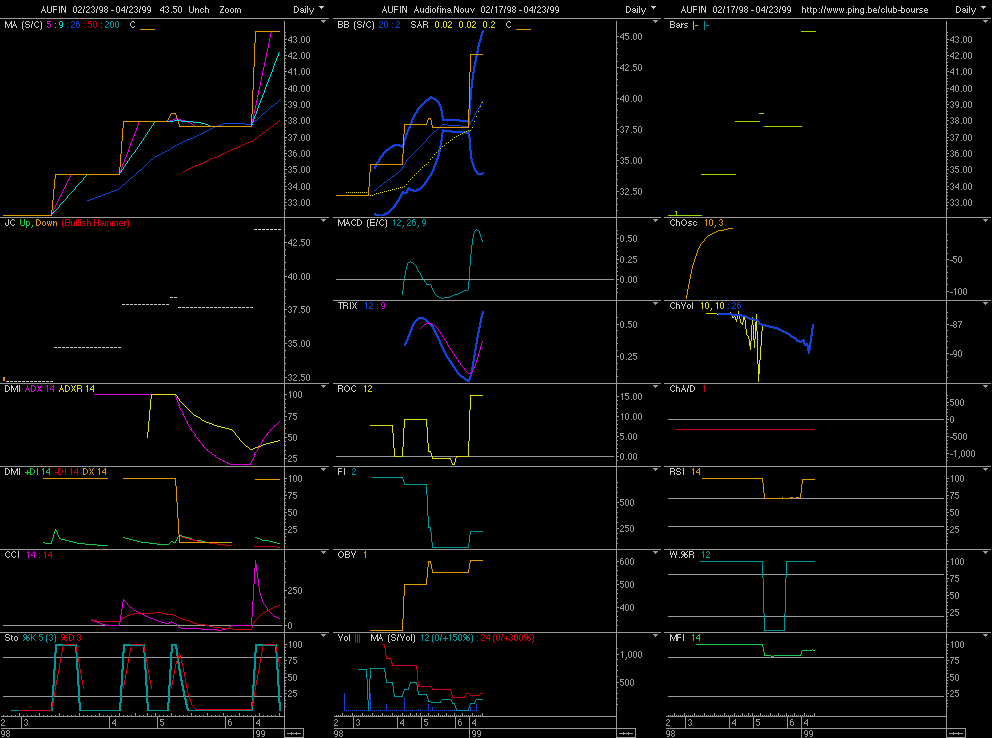The height and width of the screenshot is (738, 992).
Task: Expand the DMI ADX panel menu arrow
Action: (x=324, y=386)
